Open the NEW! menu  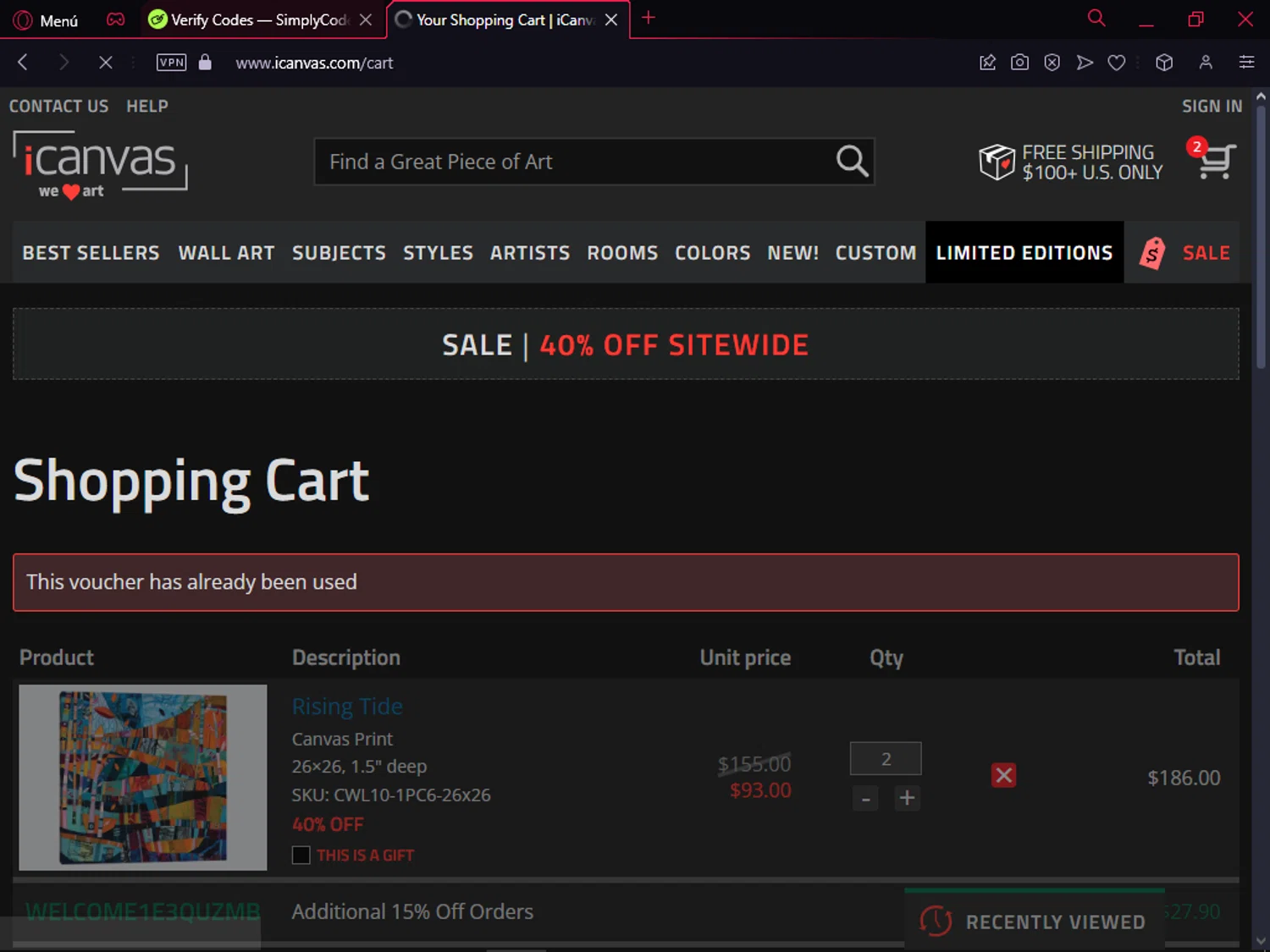pos(792,252)
